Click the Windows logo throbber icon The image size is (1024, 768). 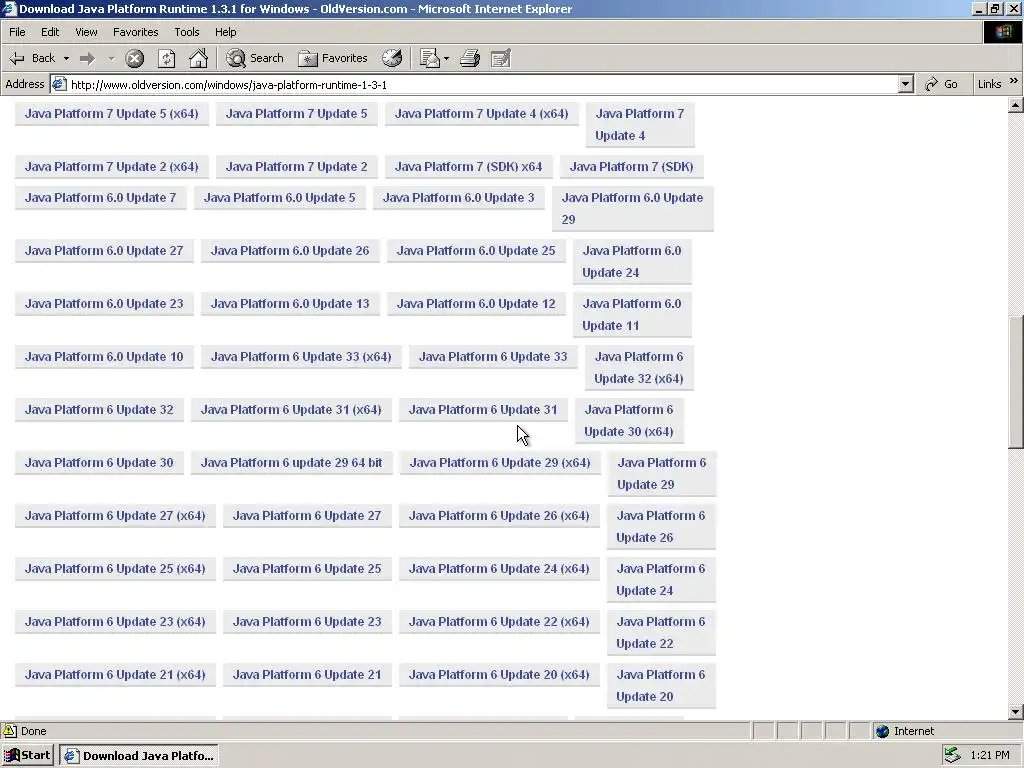(x=1002, y=32)
